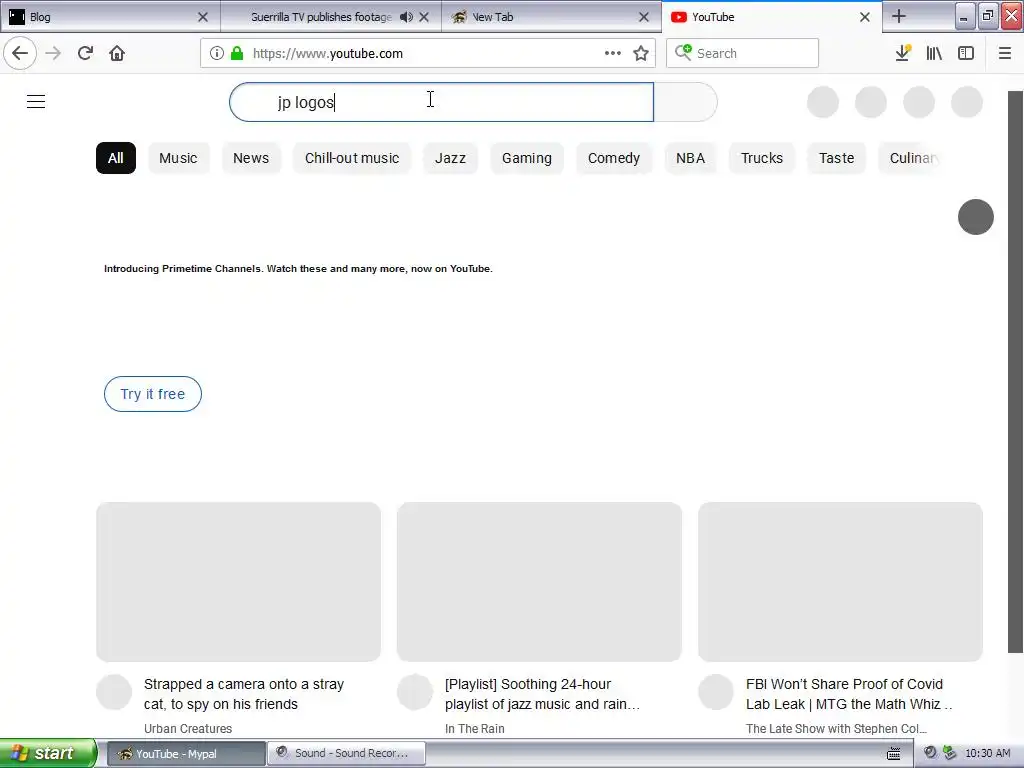Select the Music filter chip
Image resolution: width=1024 pixels, height=768 pixels.
click(178, 158)
